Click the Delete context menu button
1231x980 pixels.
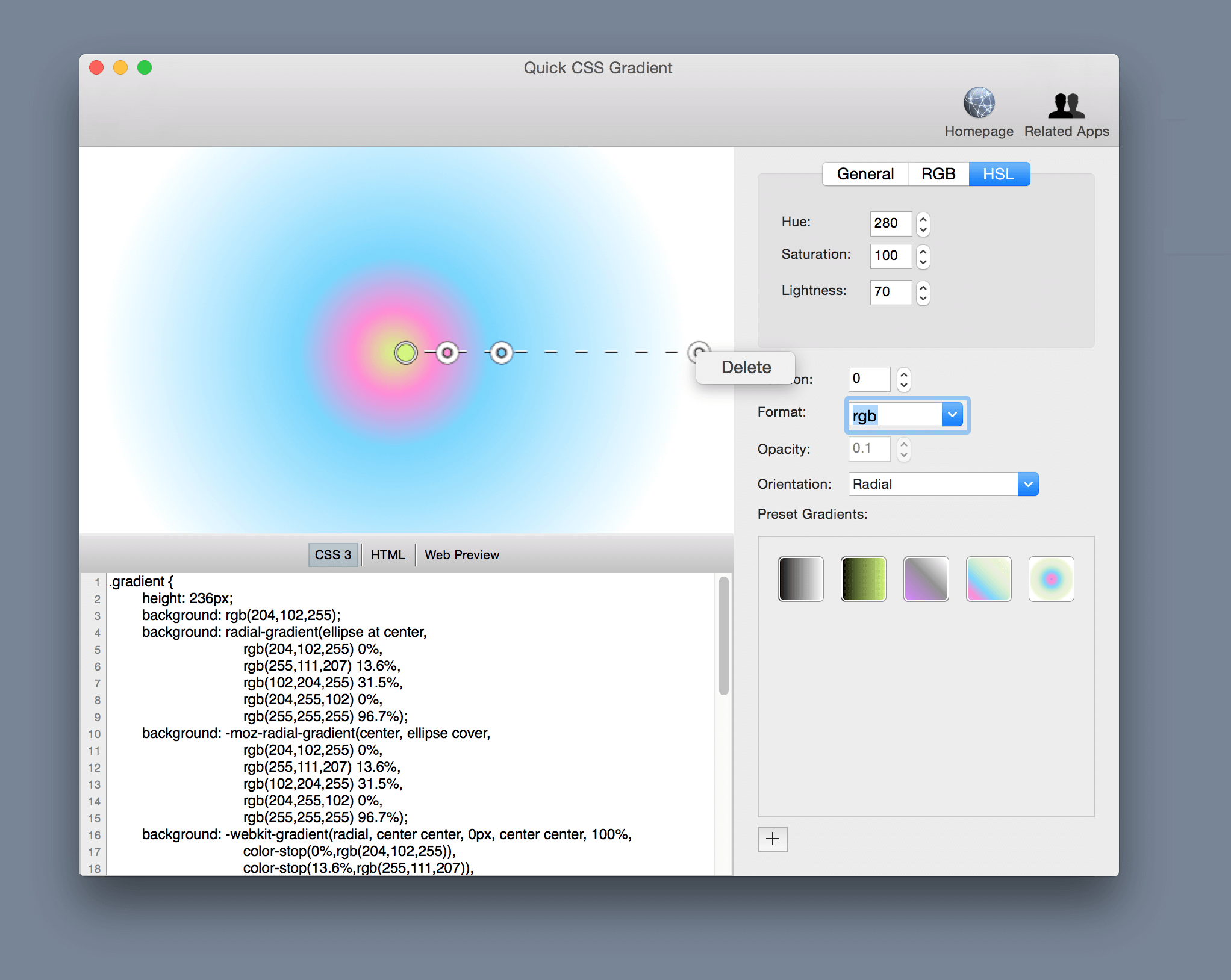745,367
